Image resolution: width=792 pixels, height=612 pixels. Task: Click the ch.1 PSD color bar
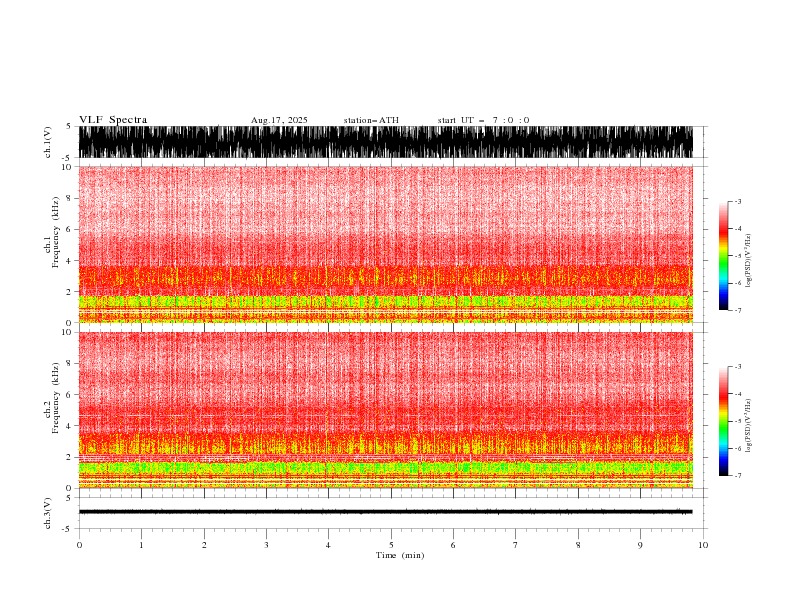(723, 256)
